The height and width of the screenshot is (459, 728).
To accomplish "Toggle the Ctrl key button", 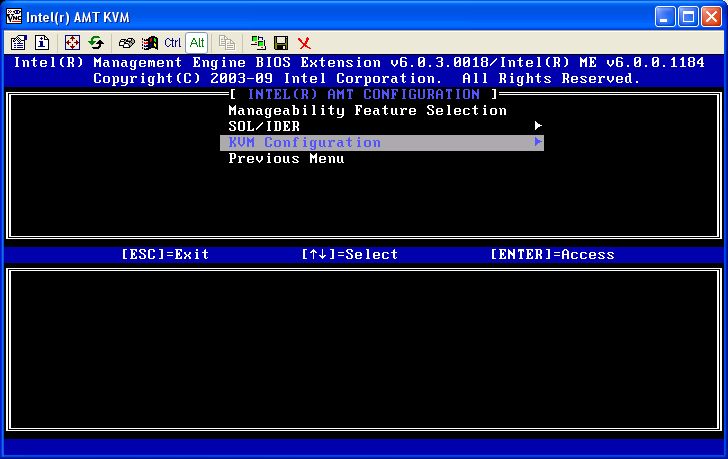I will coord(173,43).
